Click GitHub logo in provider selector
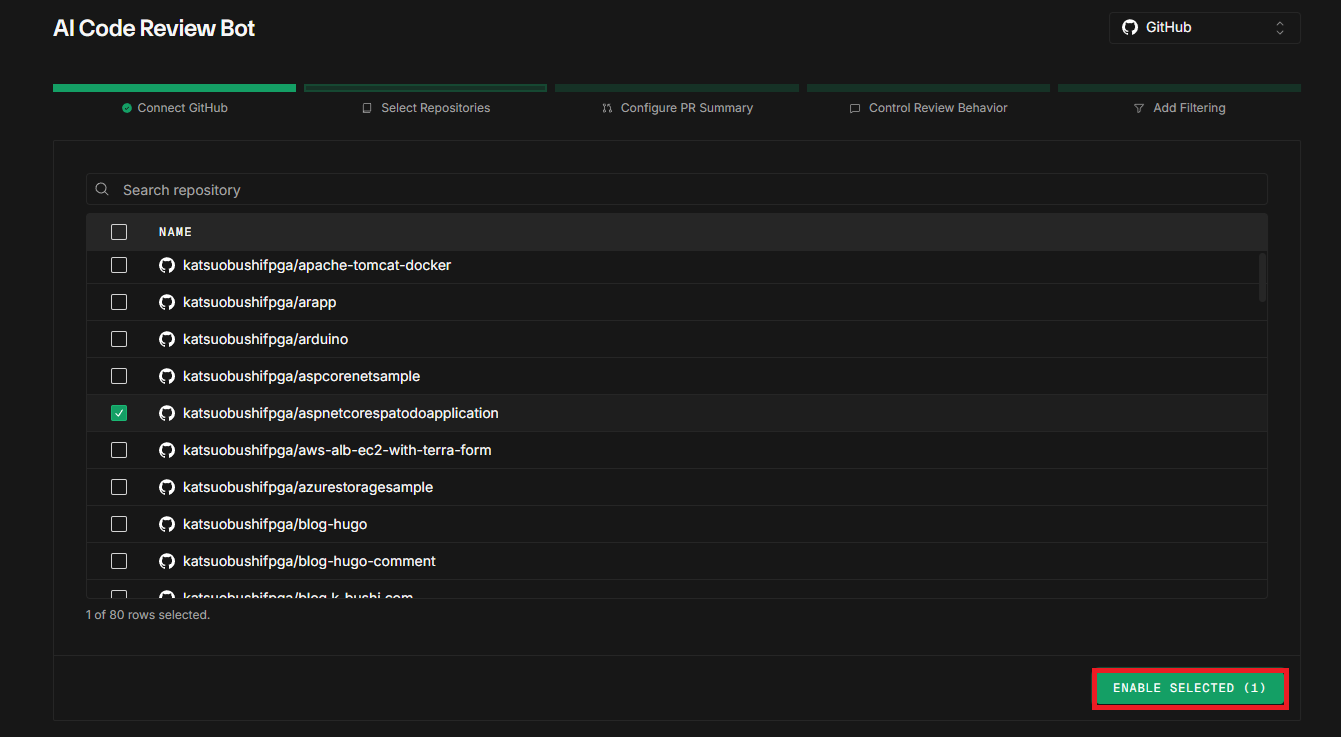The height and width of the screenshot is (737, 1341). click(x=1130, y=28)
